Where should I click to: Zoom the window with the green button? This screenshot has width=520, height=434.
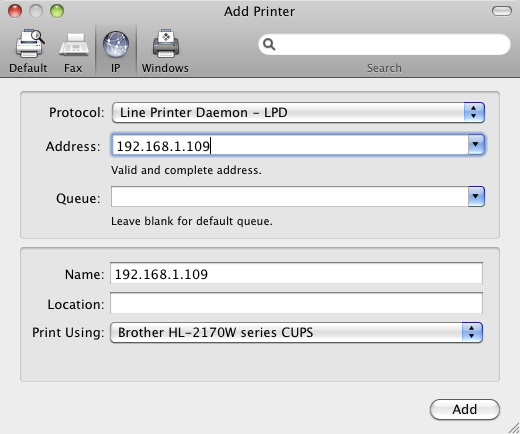click(57, 11)
